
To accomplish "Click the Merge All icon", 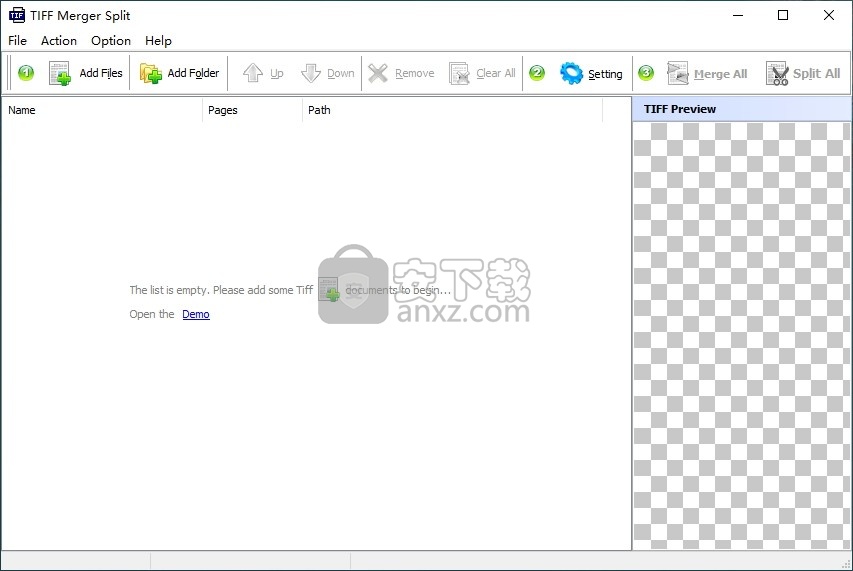I will point(678,73).
